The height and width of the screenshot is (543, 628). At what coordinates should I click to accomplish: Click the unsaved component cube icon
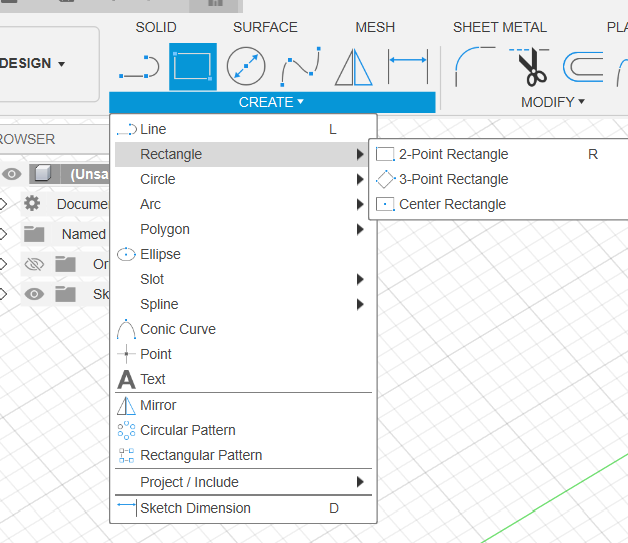click(x=43, y=173)
